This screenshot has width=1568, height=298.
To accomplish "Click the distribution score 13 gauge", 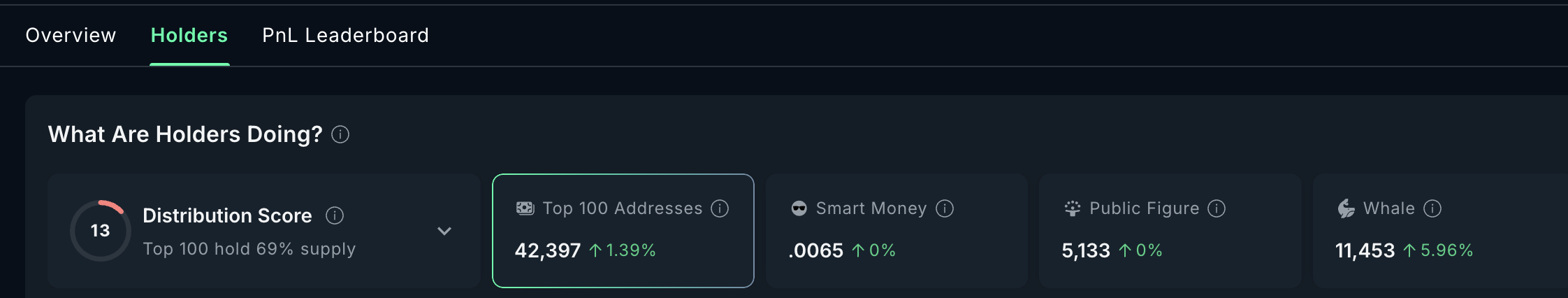I will point(101,231).
